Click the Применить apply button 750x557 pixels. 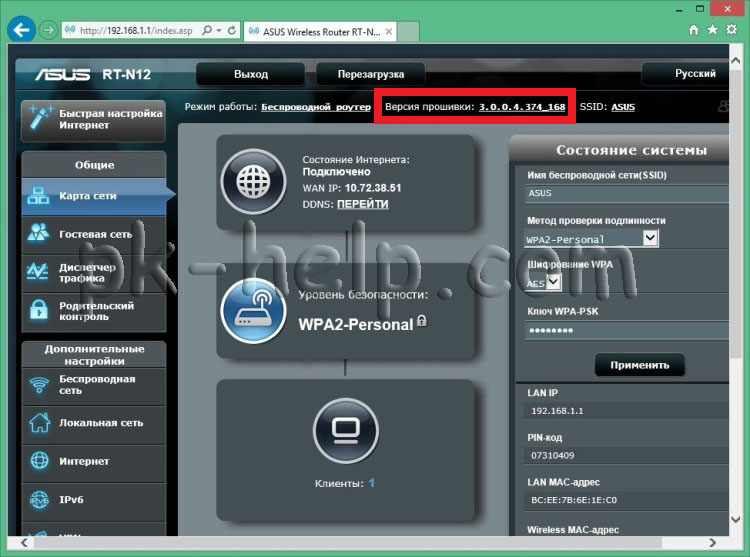(640, 365)
